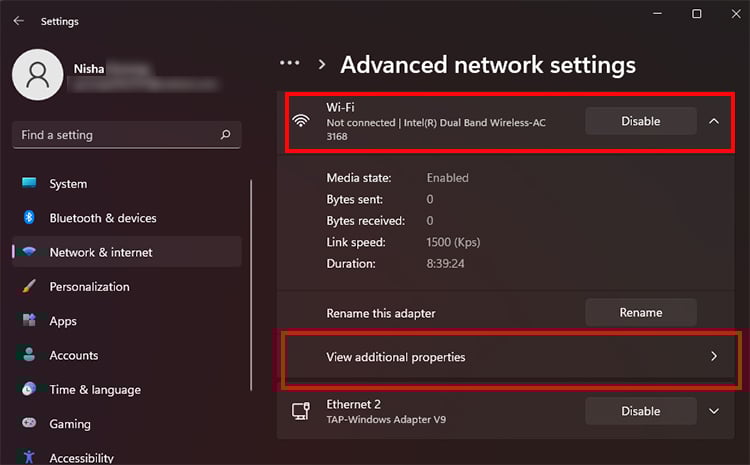
Task: Open the breadcrumb ellipsis menu
Action: click(290, 63)
